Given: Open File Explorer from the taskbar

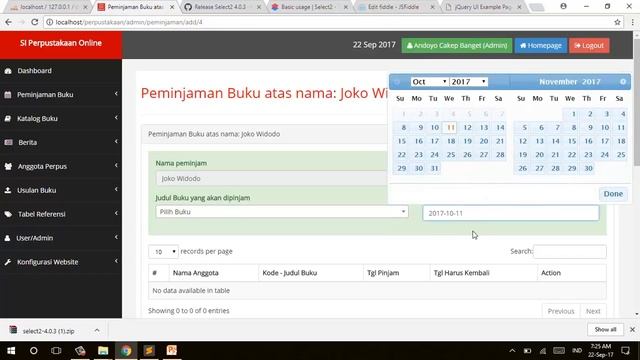Looking at the screenshot, I should pyautogui.click(x=103, y=351).
